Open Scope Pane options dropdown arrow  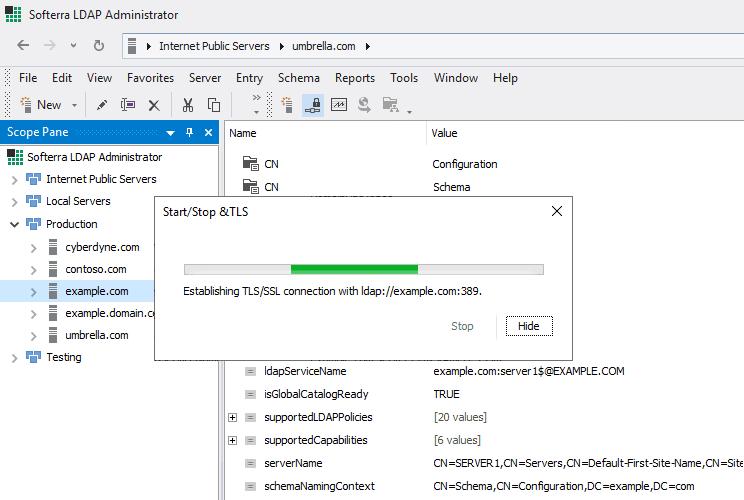(x=170, y=133)
